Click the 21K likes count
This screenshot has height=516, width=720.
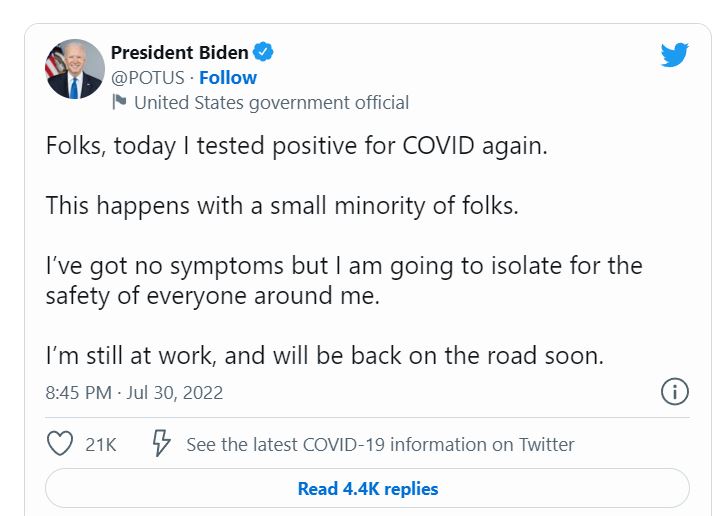click(100, 445)
